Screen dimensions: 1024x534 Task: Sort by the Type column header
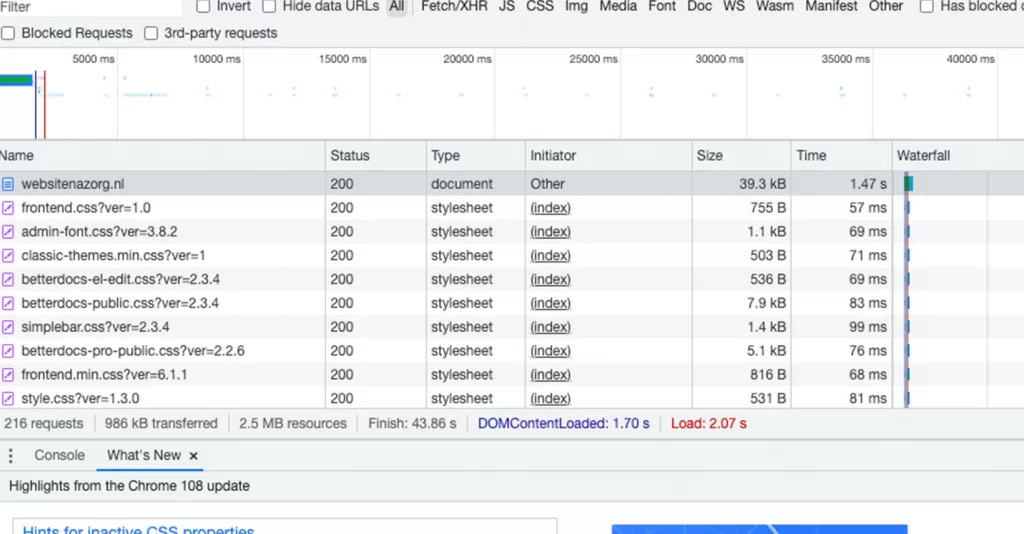click(x=475, y=156)
